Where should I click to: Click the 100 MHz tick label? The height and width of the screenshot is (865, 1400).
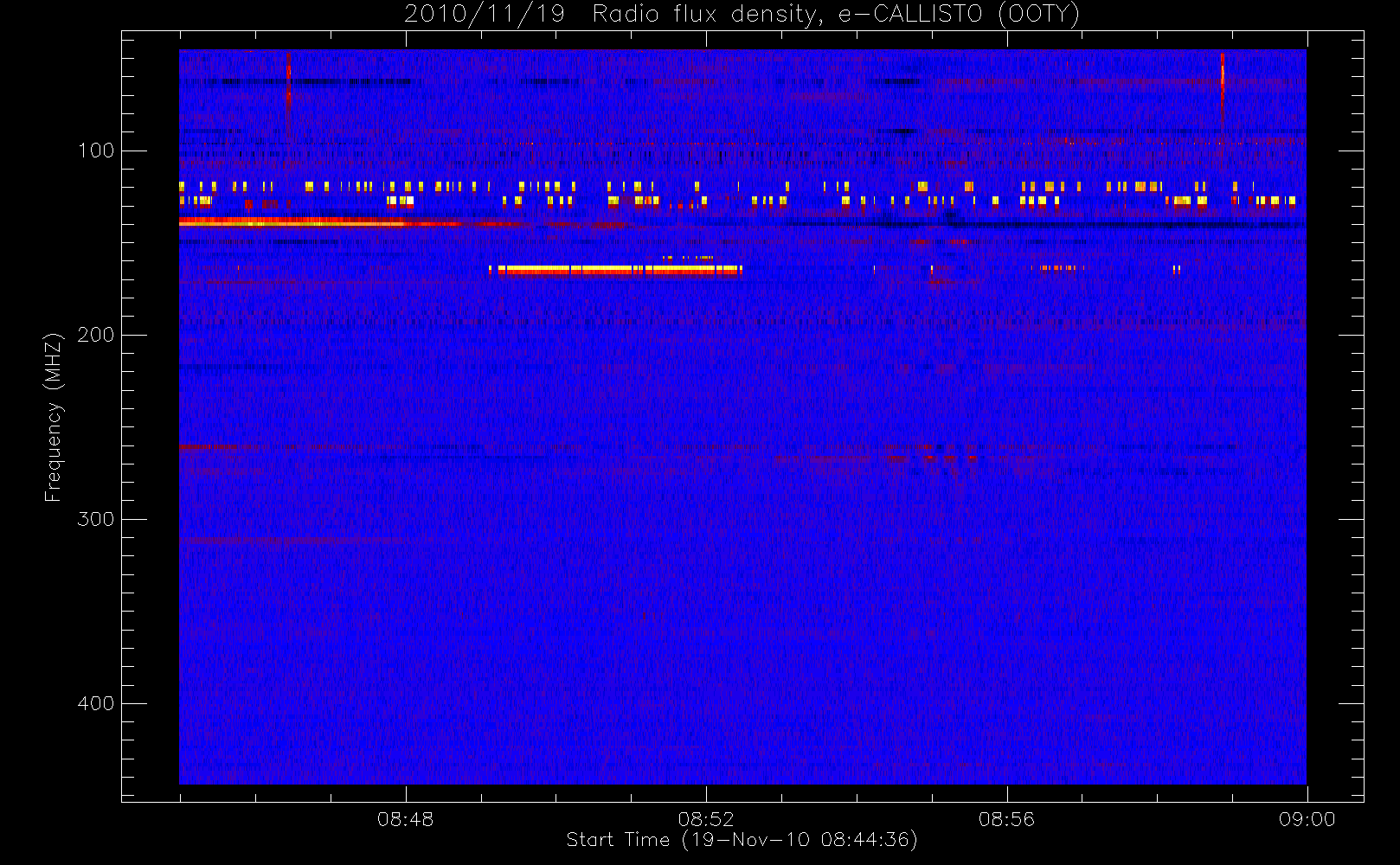pyautogui.click(x=95, y=151)
